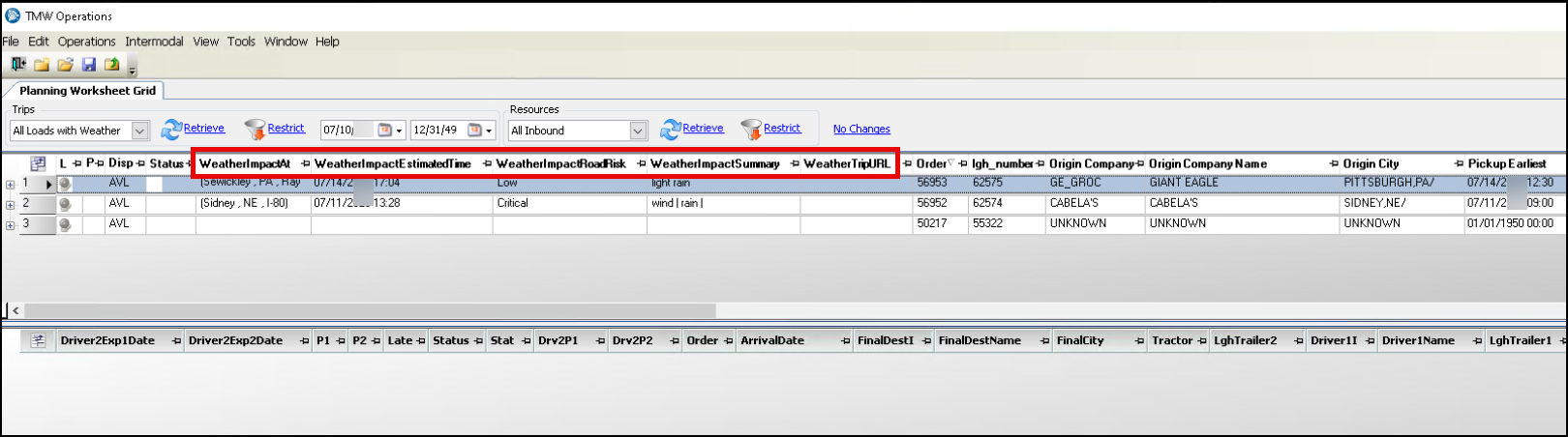Open dropdown arrow of end date field

tap(490, 131)
